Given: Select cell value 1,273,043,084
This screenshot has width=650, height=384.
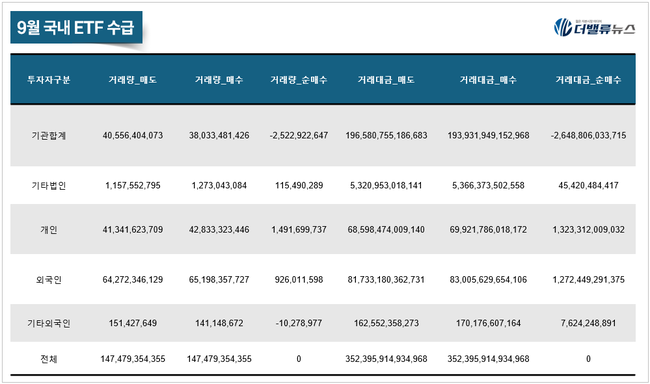Looking at the screenshot, I should click(219, 185).
